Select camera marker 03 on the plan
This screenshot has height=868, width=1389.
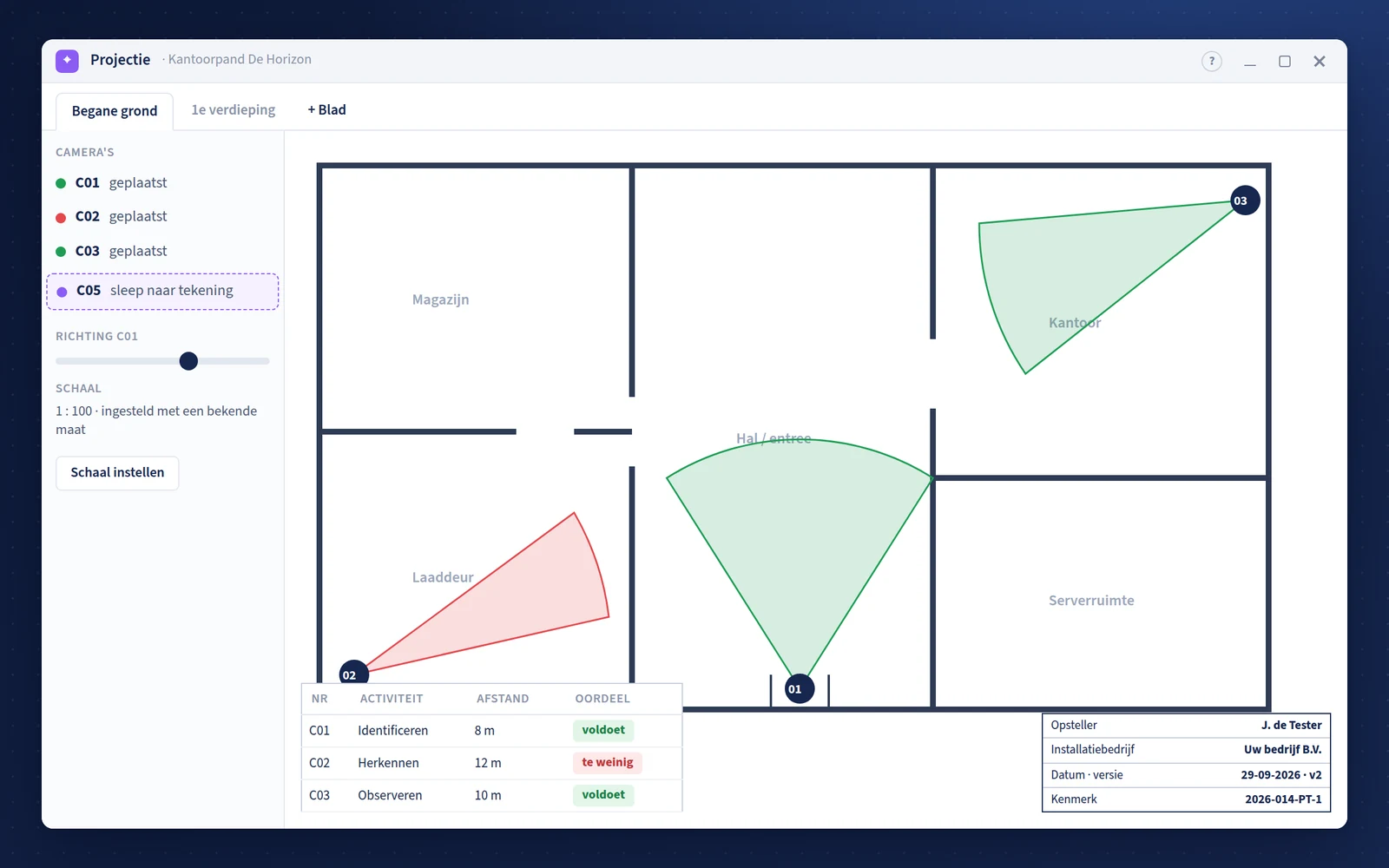[1245, 201]
